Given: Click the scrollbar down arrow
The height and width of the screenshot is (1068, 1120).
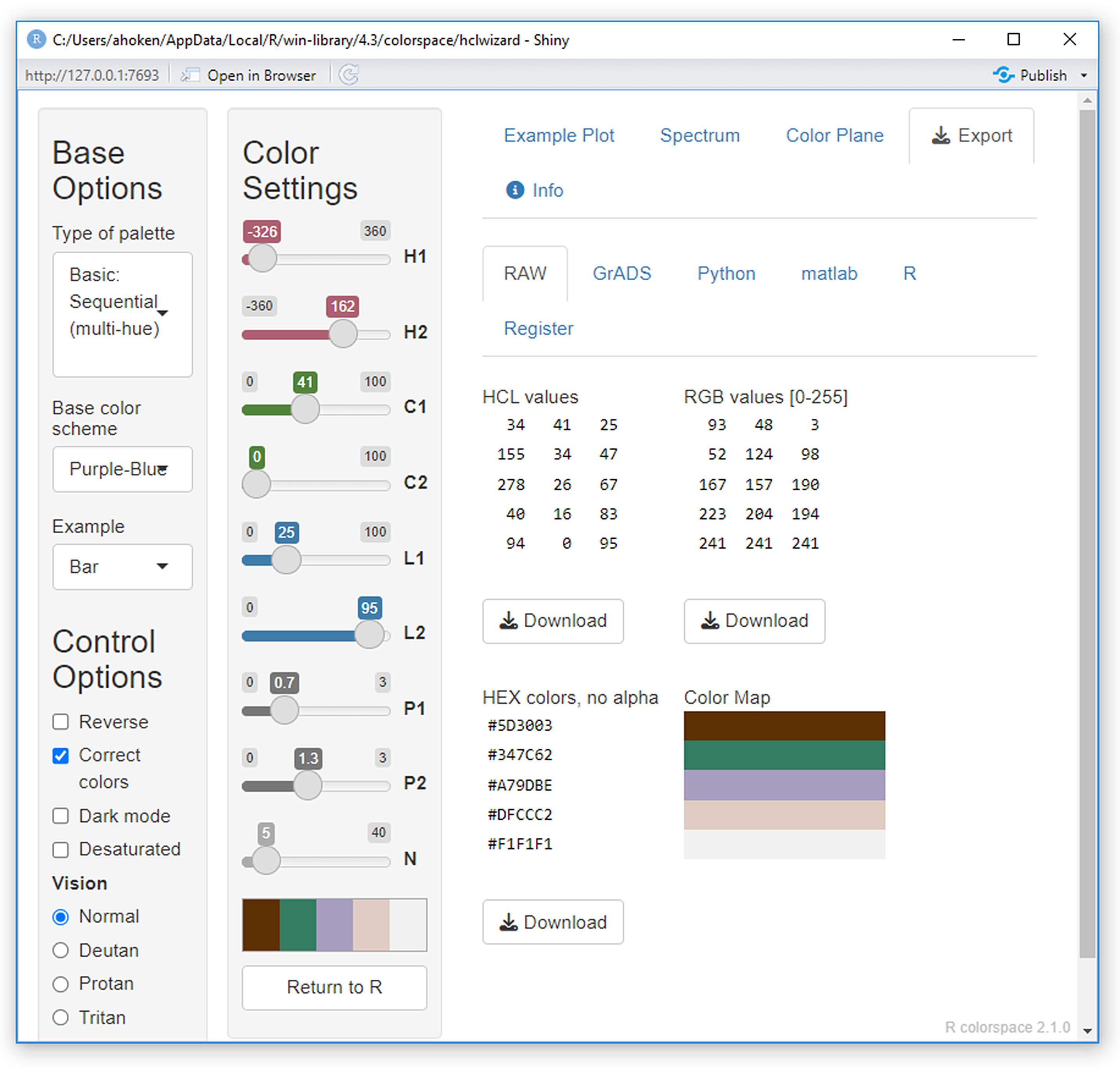Looking at the screenshot, I should pyautogui.click(x=1088, y=1030).
